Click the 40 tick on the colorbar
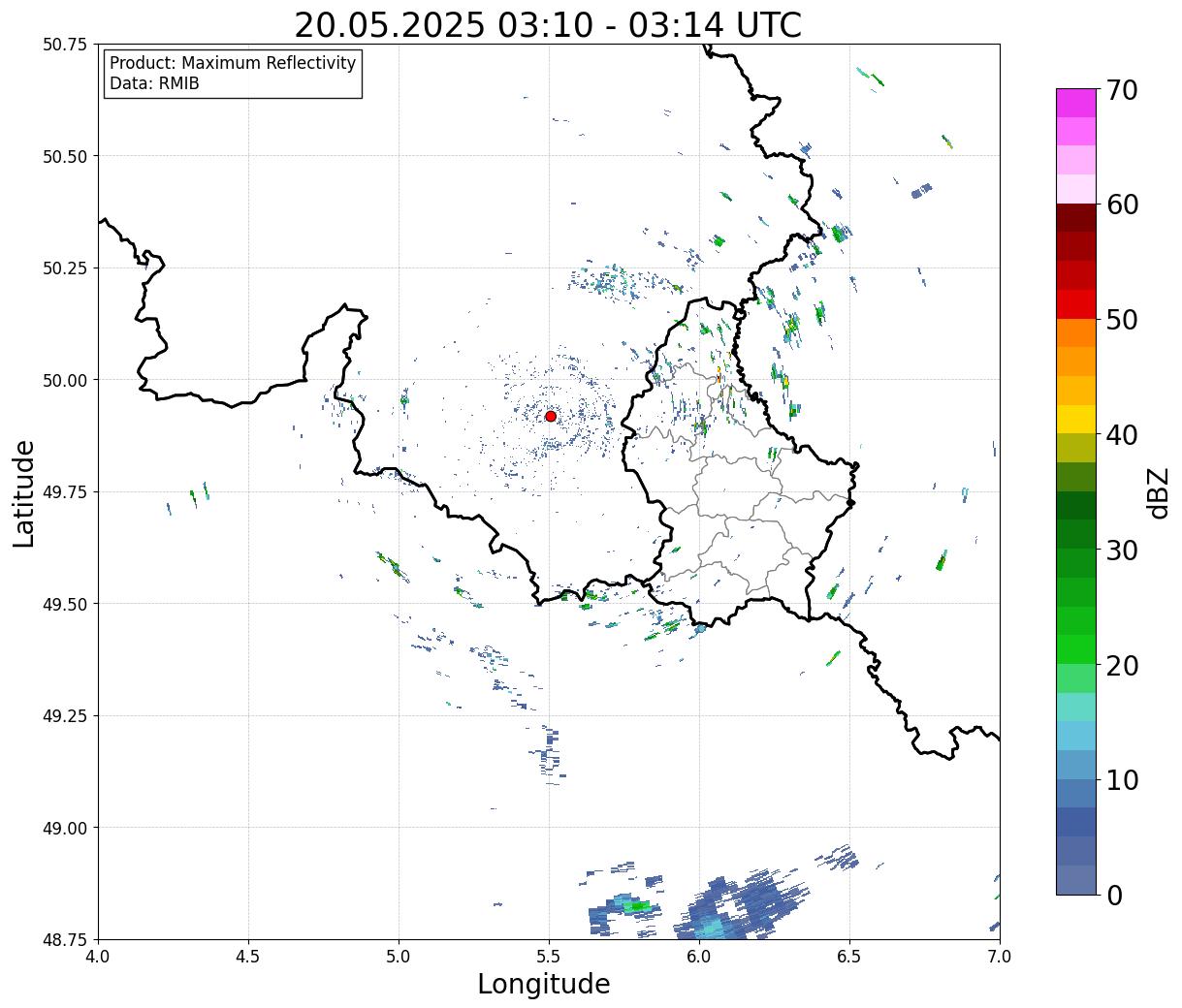 (x=1121, y=434)
